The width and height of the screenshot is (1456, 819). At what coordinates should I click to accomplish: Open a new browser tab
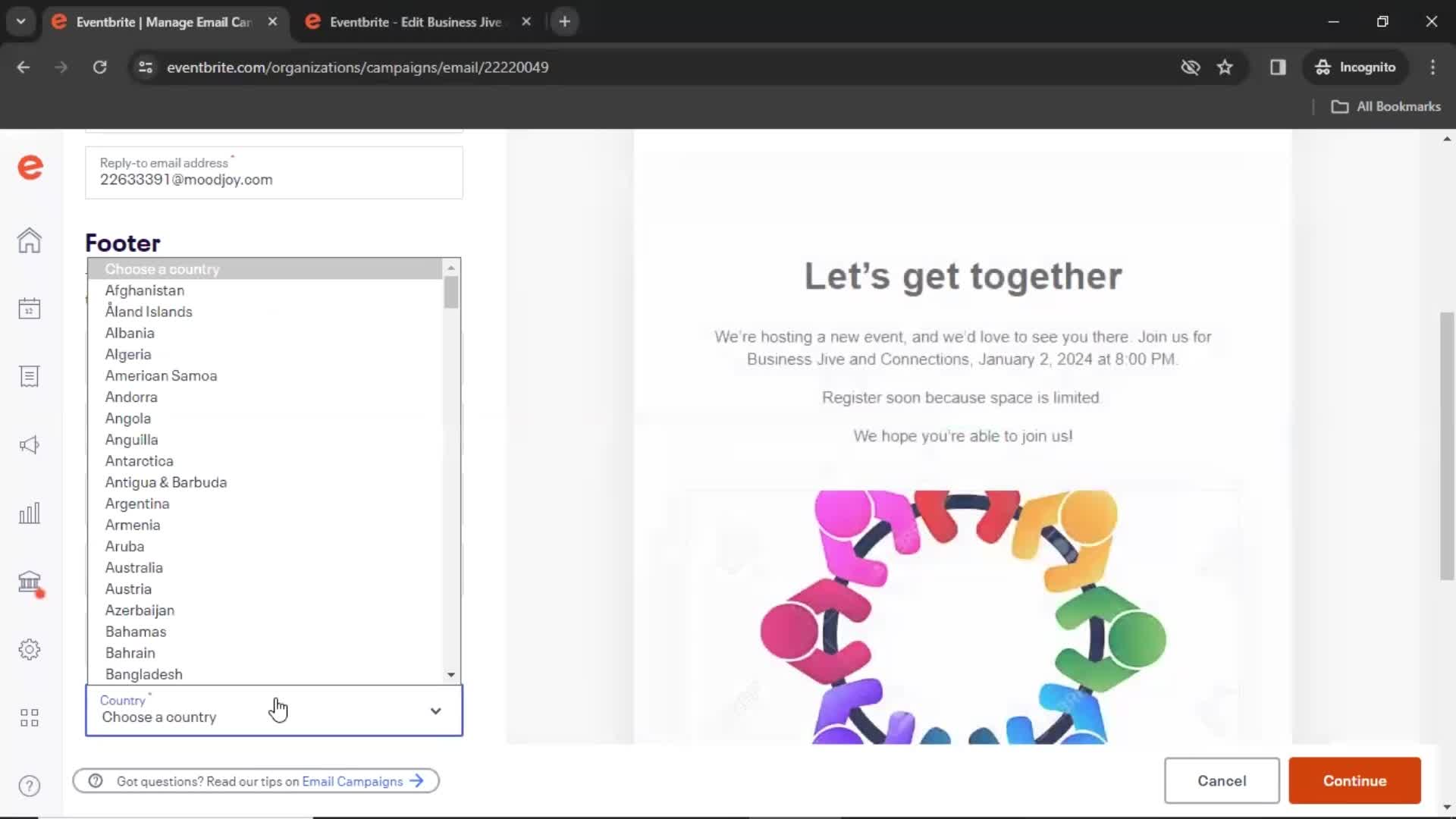[x=564, y=22]
